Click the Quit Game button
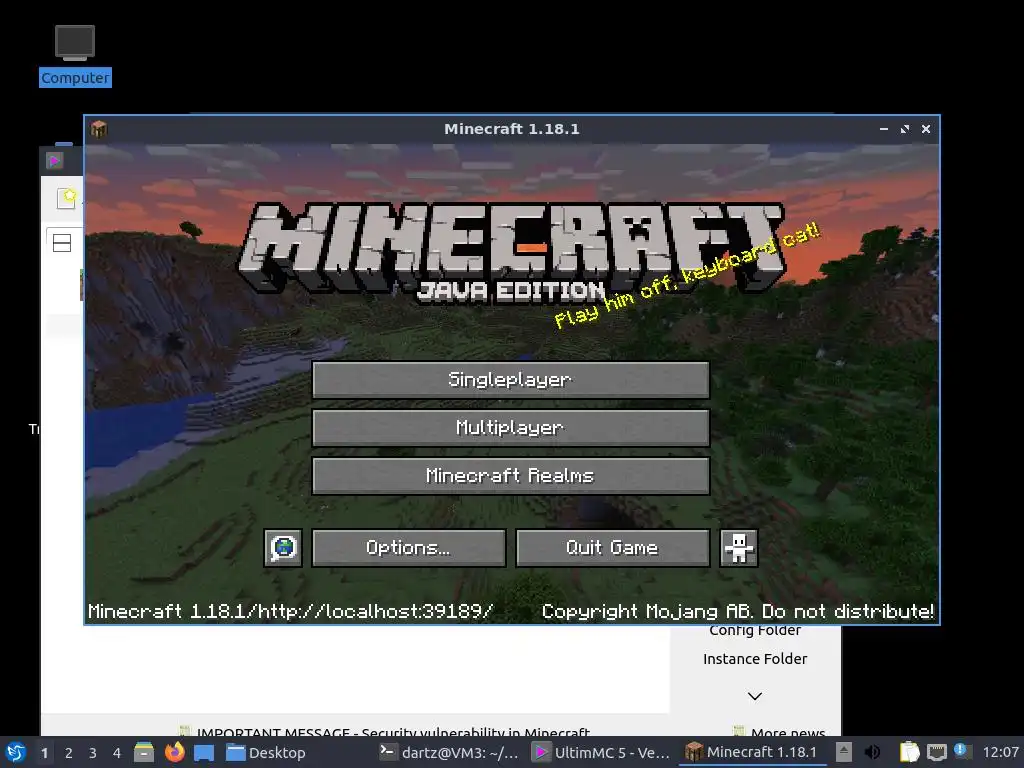The width and height of the screenshot is (1024, 768). tap(613, 547)
